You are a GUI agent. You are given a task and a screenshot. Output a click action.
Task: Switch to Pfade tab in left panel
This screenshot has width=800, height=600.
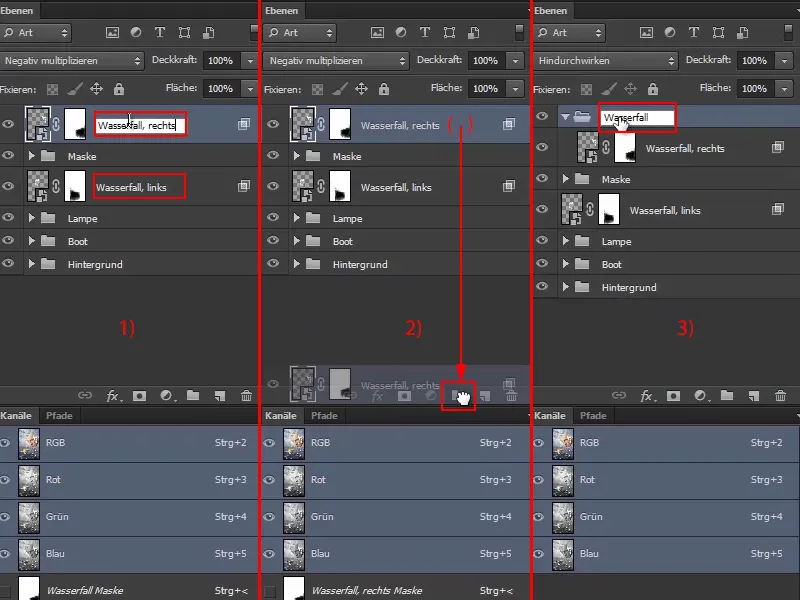[x=59, y=415]
